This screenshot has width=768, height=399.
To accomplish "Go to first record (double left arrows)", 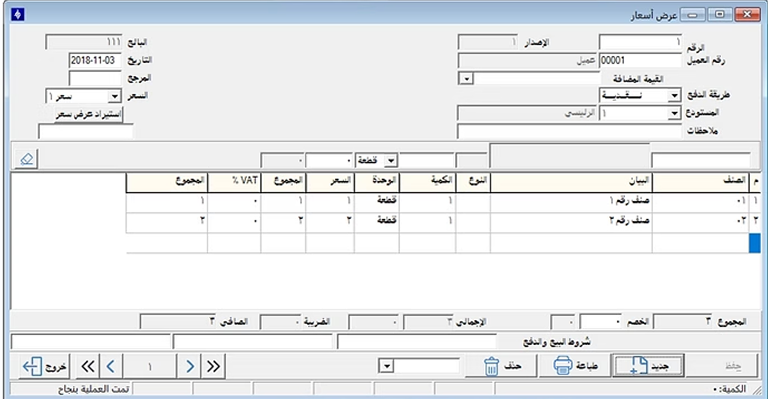I will pyautogui.click(x=88, y=366).
